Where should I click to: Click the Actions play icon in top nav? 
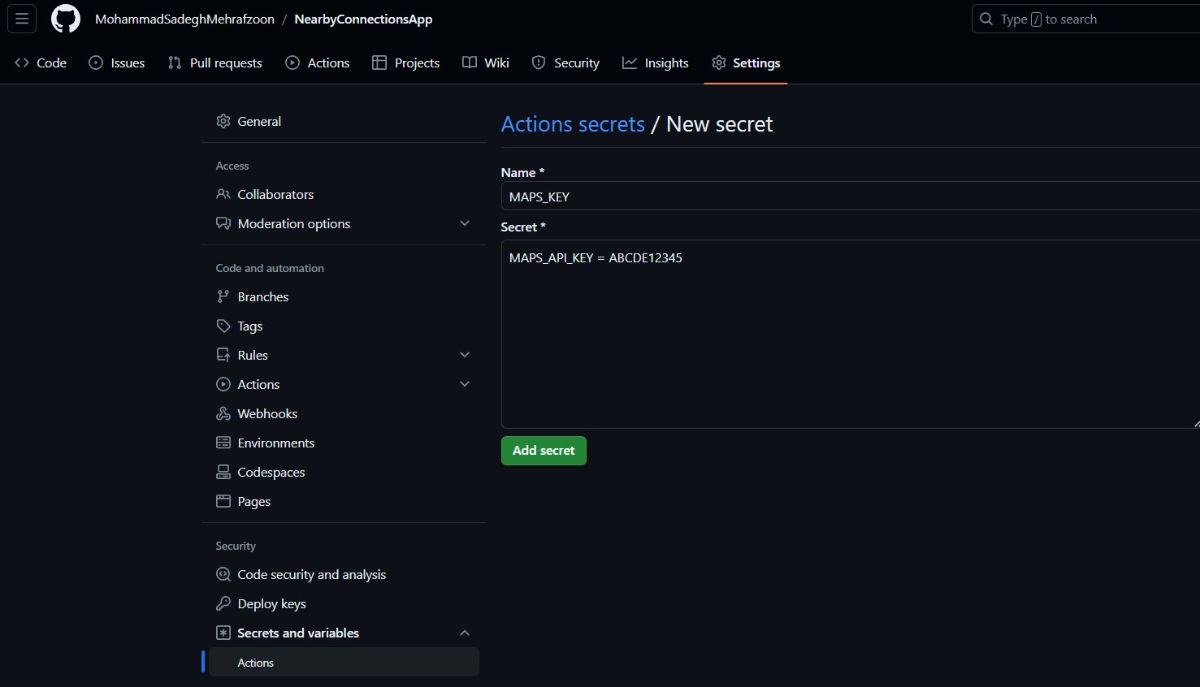click(x=292, y=63)
